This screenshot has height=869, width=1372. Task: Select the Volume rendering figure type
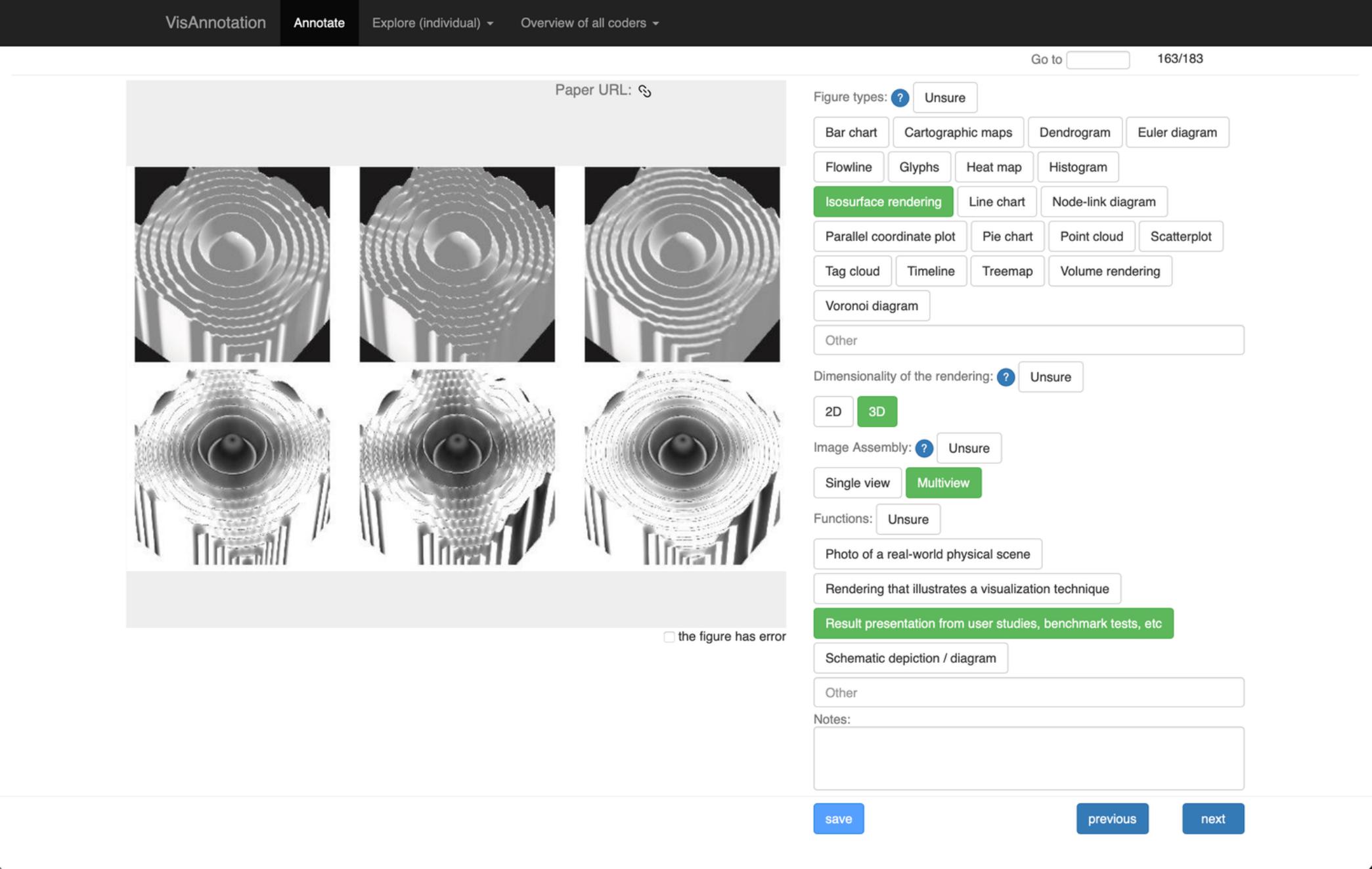coord(1110,271)
